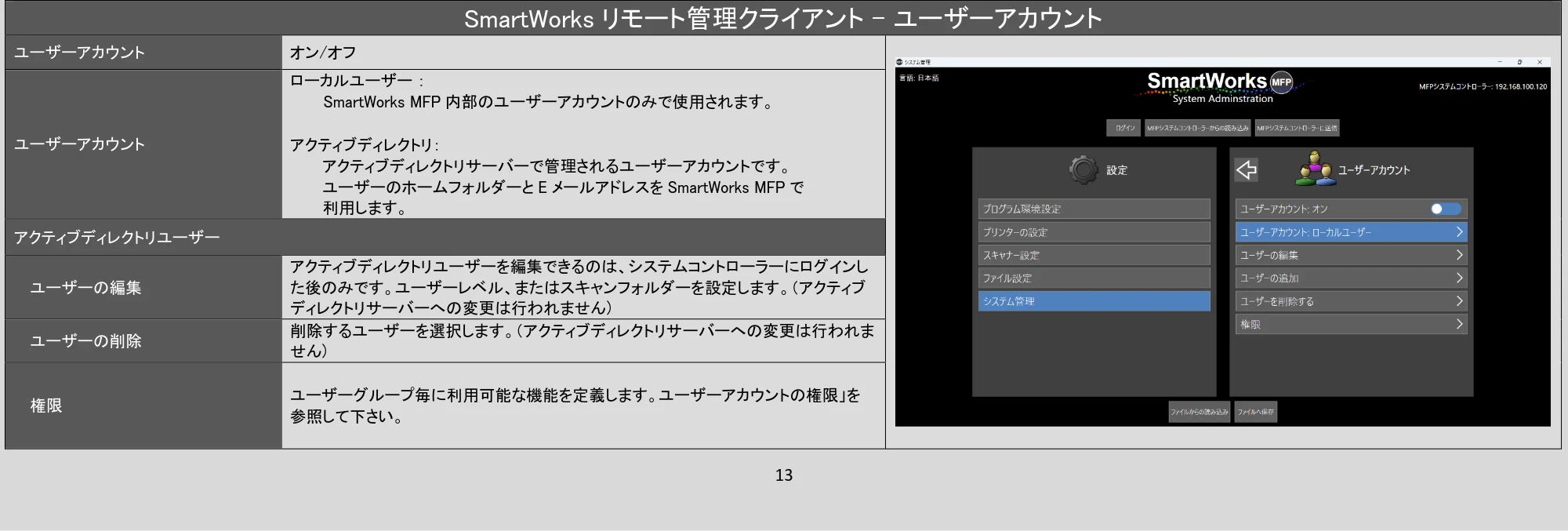Image resolution: width=1568 pixels, height=531 pixels.
Task: Click MFPシステムコントローラーに送信 button
Action: point(1297,128)
